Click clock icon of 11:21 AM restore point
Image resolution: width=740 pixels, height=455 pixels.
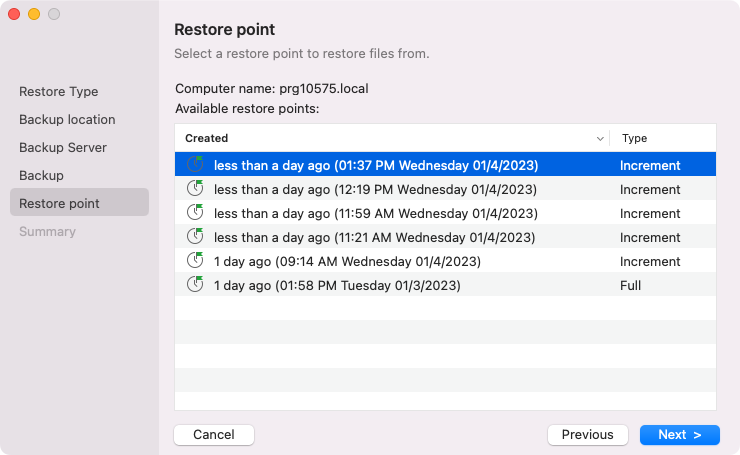196,236
